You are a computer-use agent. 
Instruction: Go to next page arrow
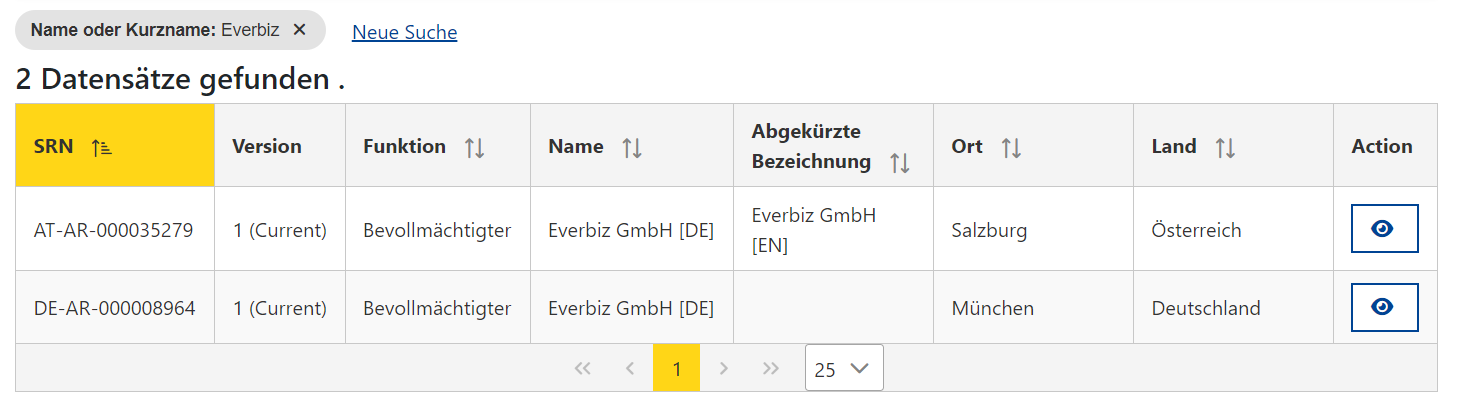pyautogui.click(x=723, y=368)
